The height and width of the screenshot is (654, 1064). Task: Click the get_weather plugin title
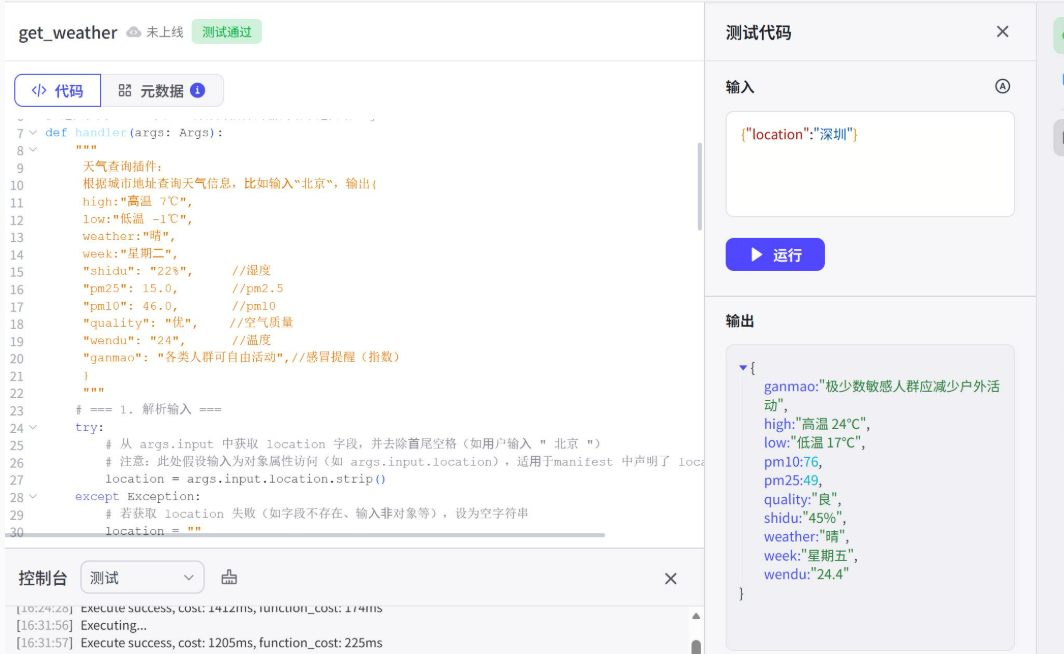coord(68,33)
